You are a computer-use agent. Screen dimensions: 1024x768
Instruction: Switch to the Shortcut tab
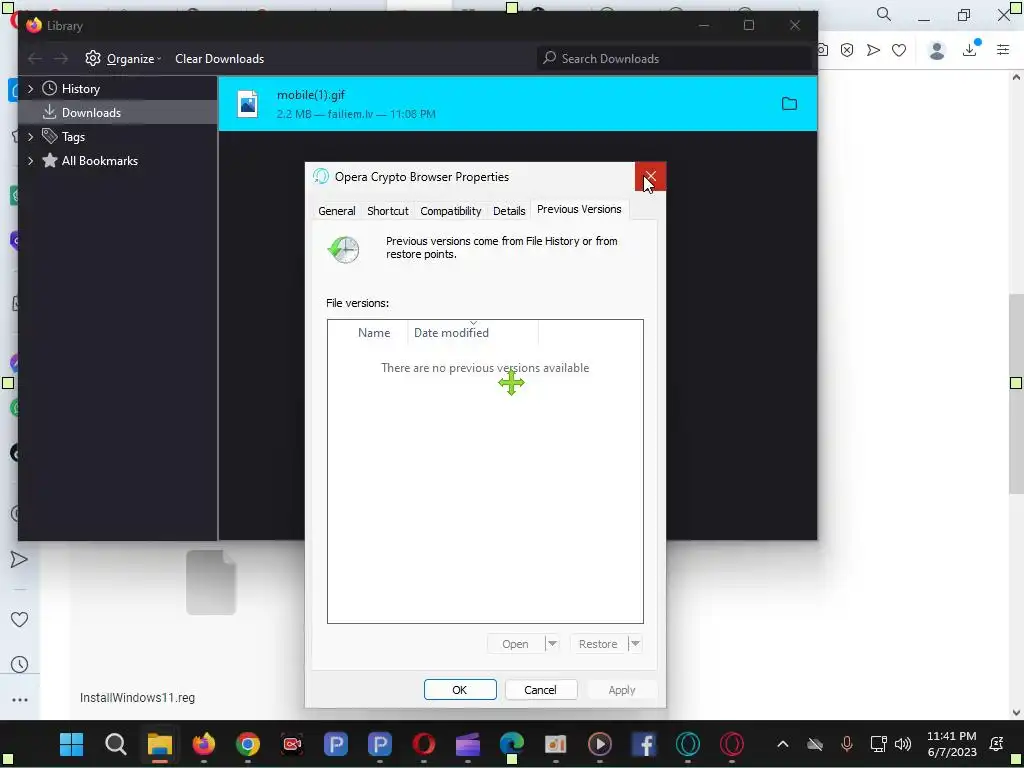click(388, 211)
